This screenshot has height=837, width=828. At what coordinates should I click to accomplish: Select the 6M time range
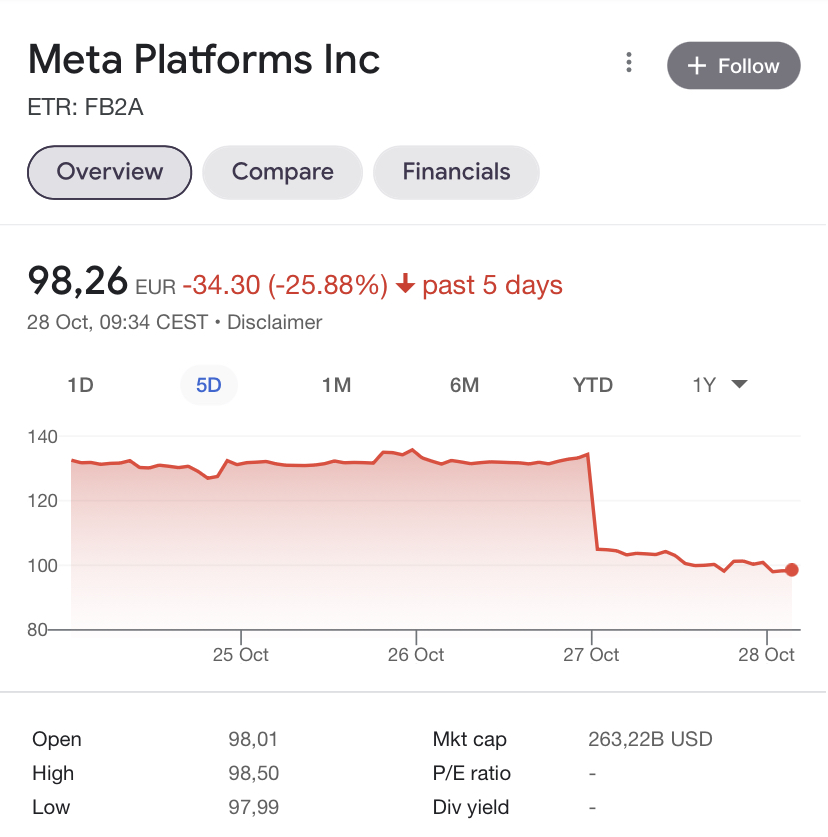pos(464,385)
